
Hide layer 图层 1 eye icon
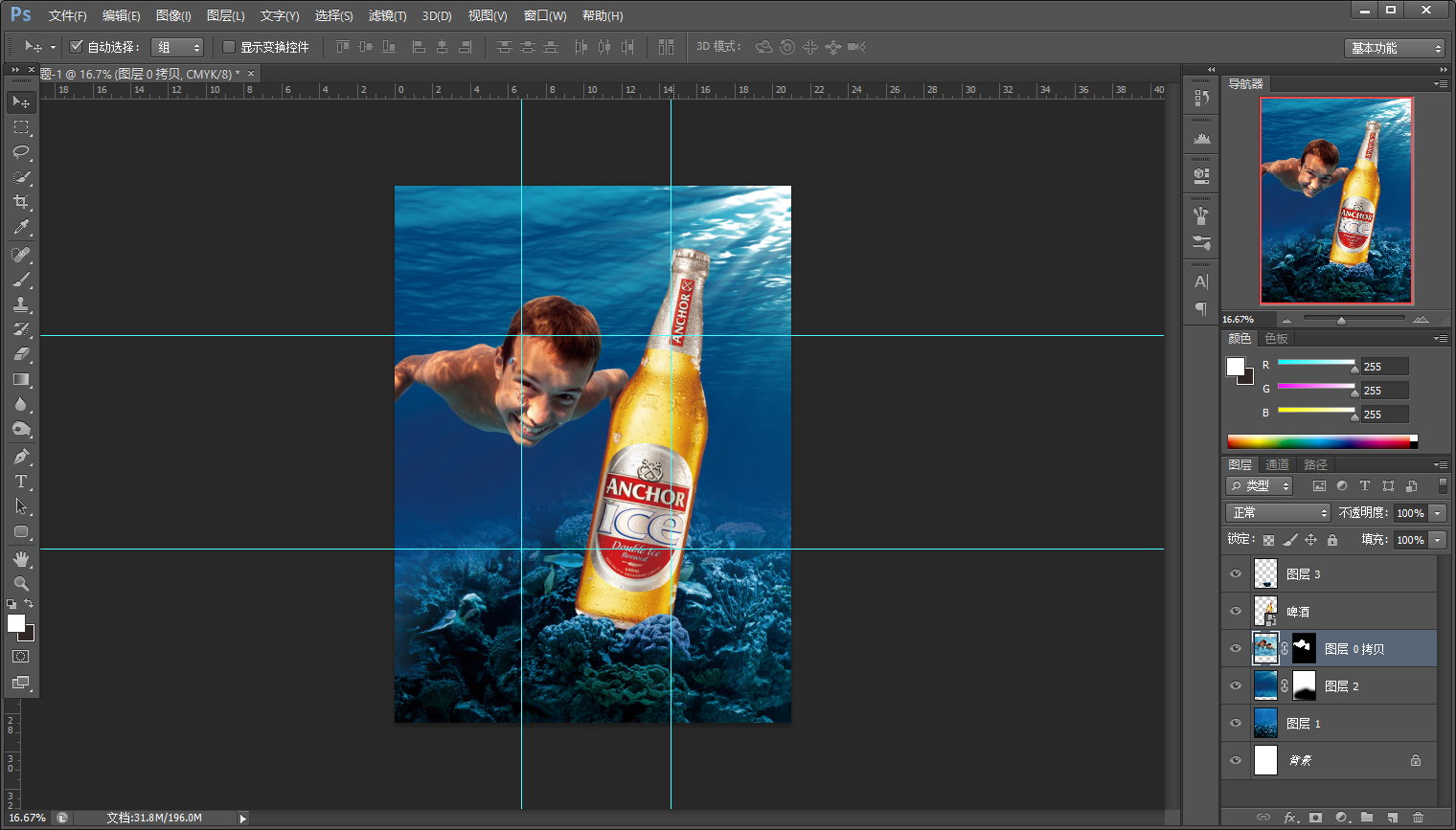pyautogui.click(x=1236, y=724)
